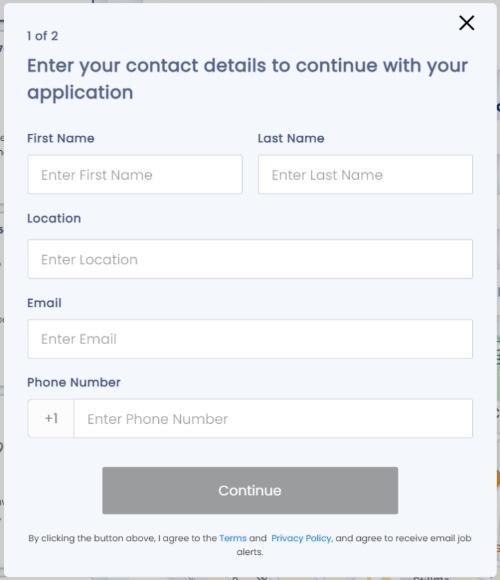Viewport: 500px width, 580px height.
Task: Click the dimmed page backdrop behind dialog
Action: pos(1,296)
